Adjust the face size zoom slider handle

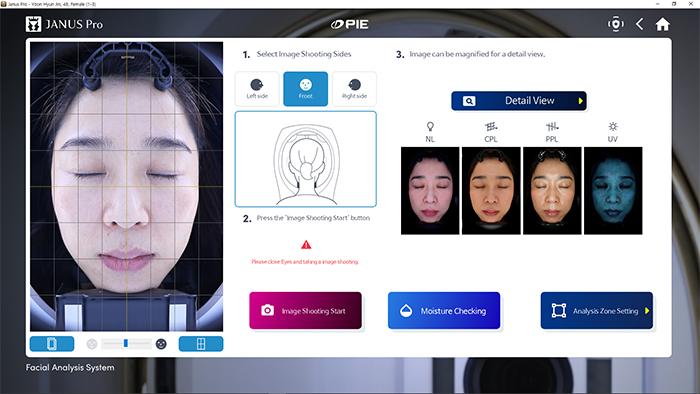click(x=126, y=343)
